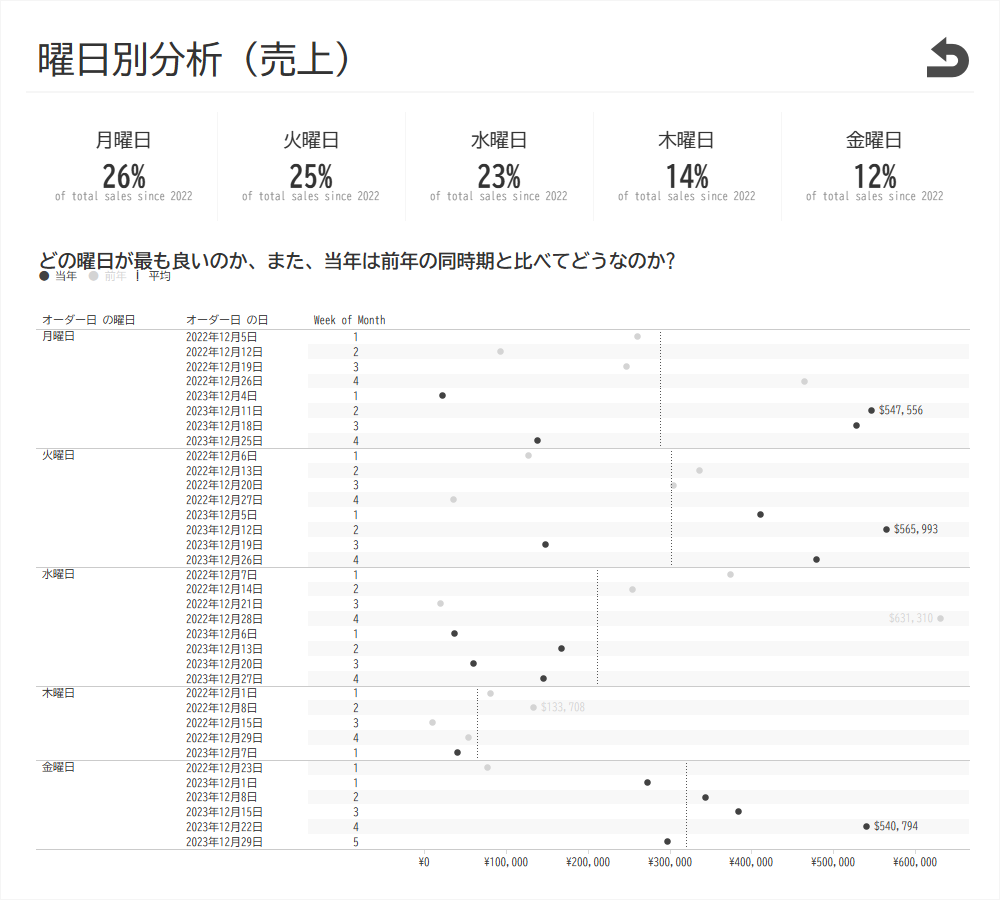The height and width of the screenshot is (900, 1000).
Task: Pick the 金曜日 12% summary card
Action: coord(875,166)
